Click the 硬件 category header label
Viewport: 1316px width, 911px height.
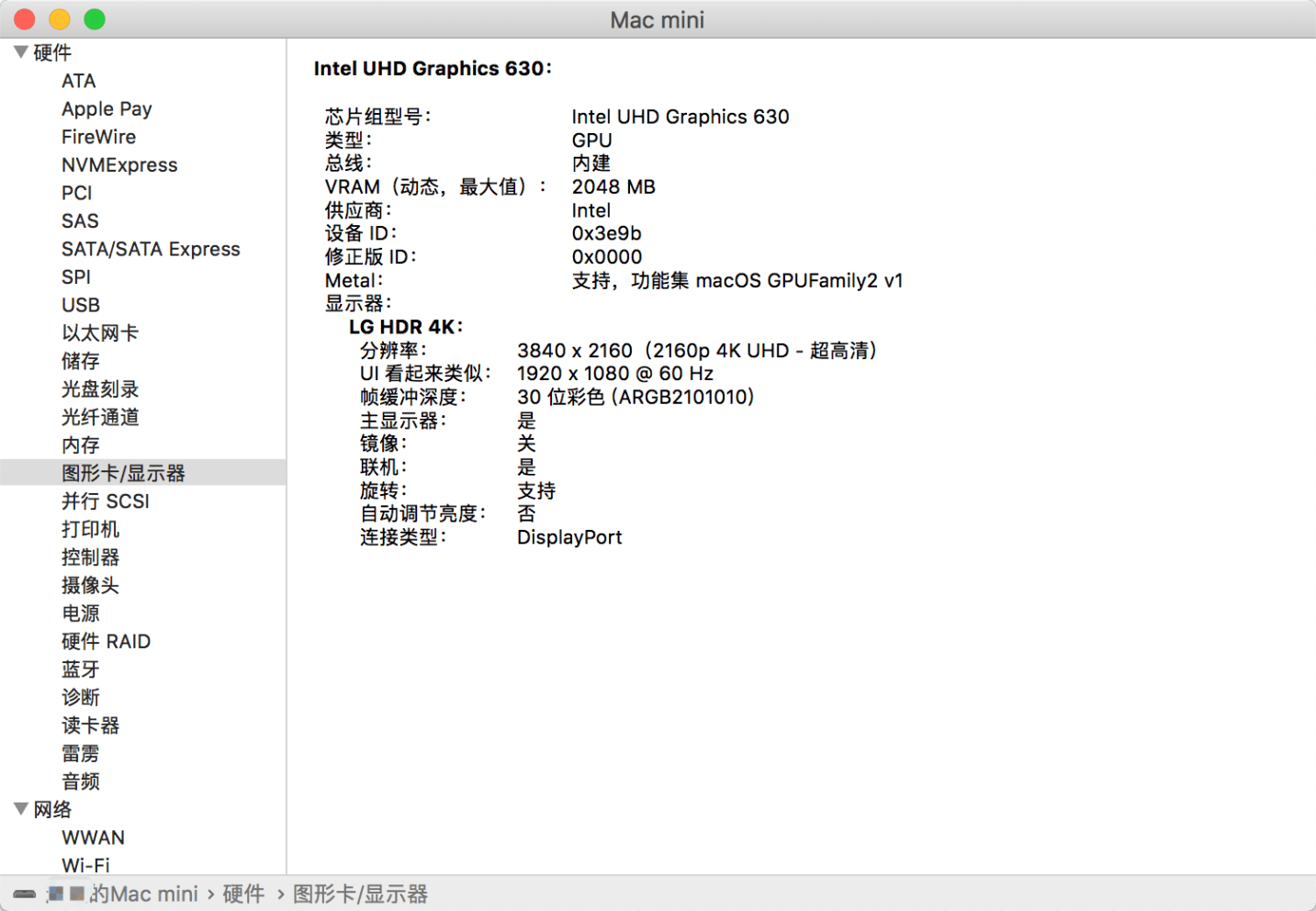[x=52, y=52]
